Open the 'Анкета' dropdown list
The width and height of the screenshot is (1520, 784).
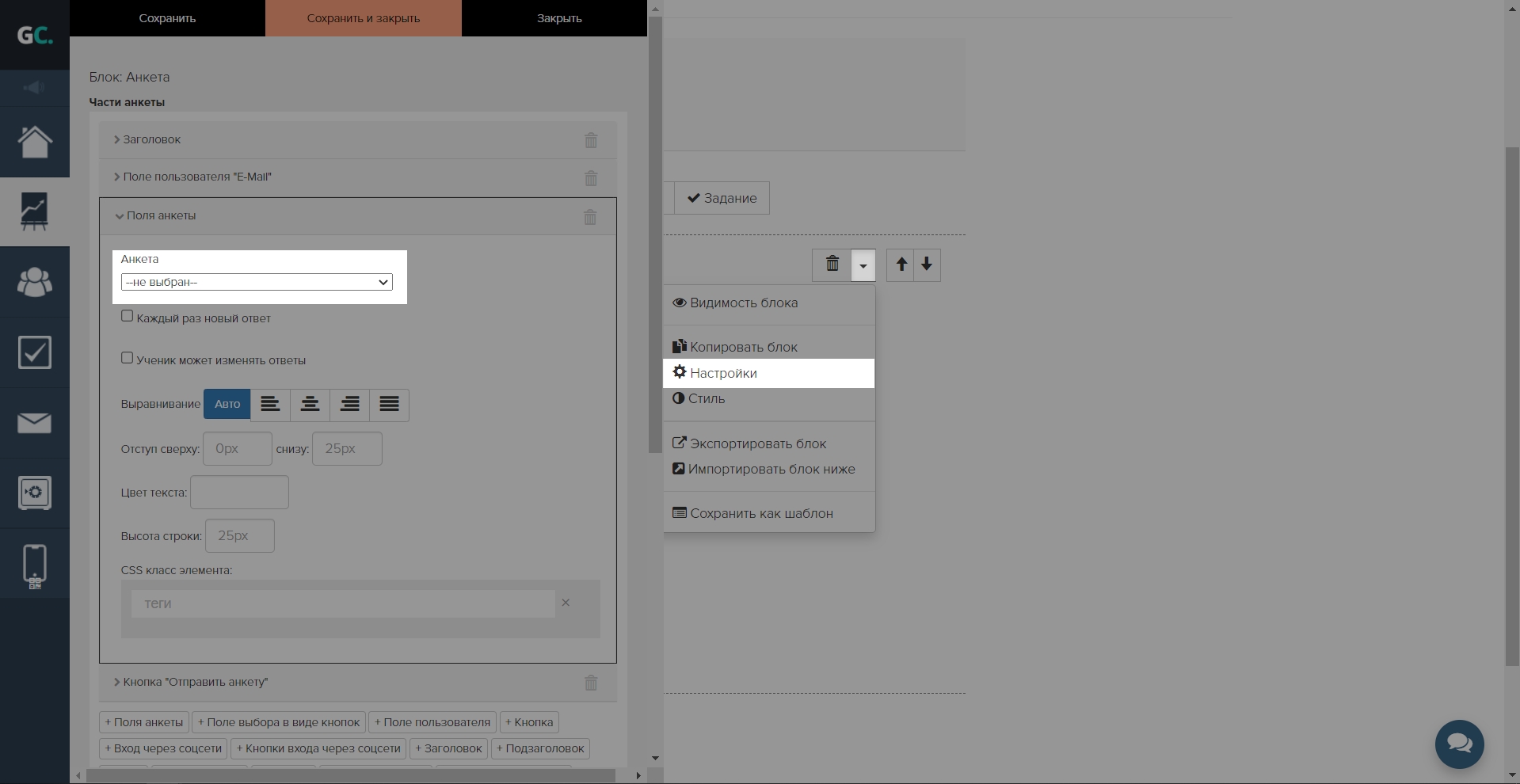[257, 283]
